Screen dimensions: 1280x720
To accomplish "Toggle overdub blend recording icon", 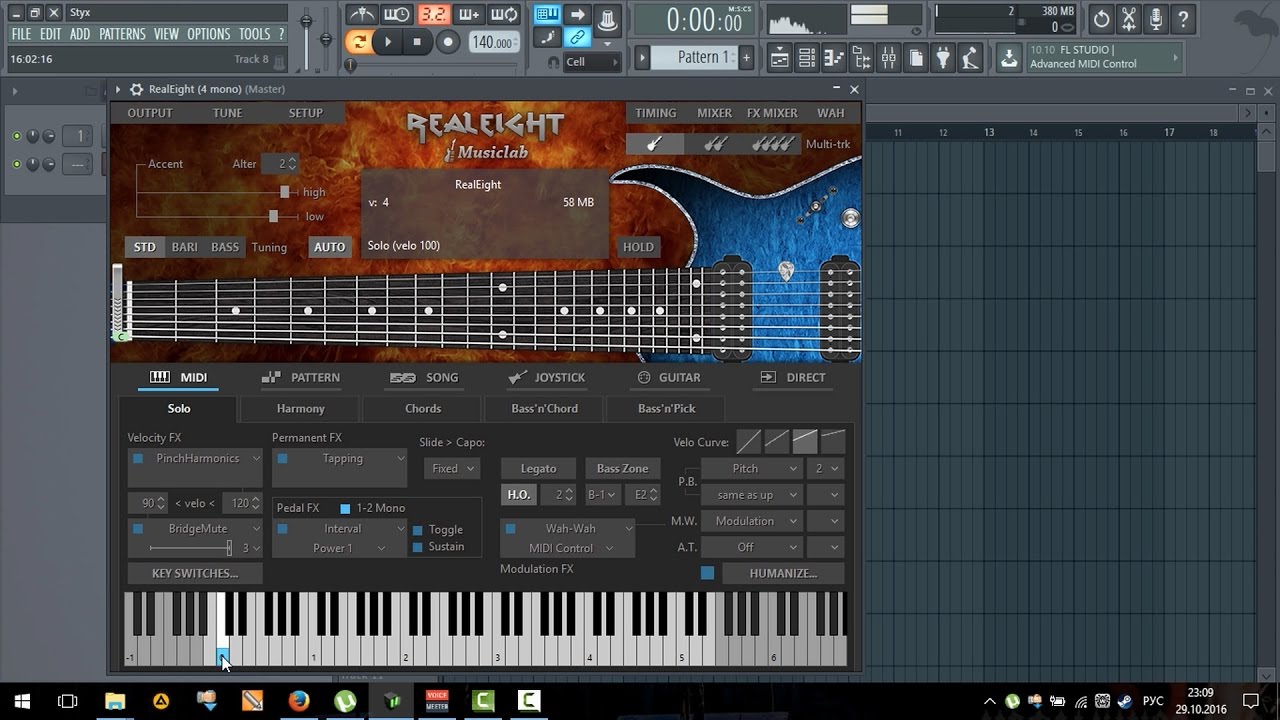I will coord(469,15).
